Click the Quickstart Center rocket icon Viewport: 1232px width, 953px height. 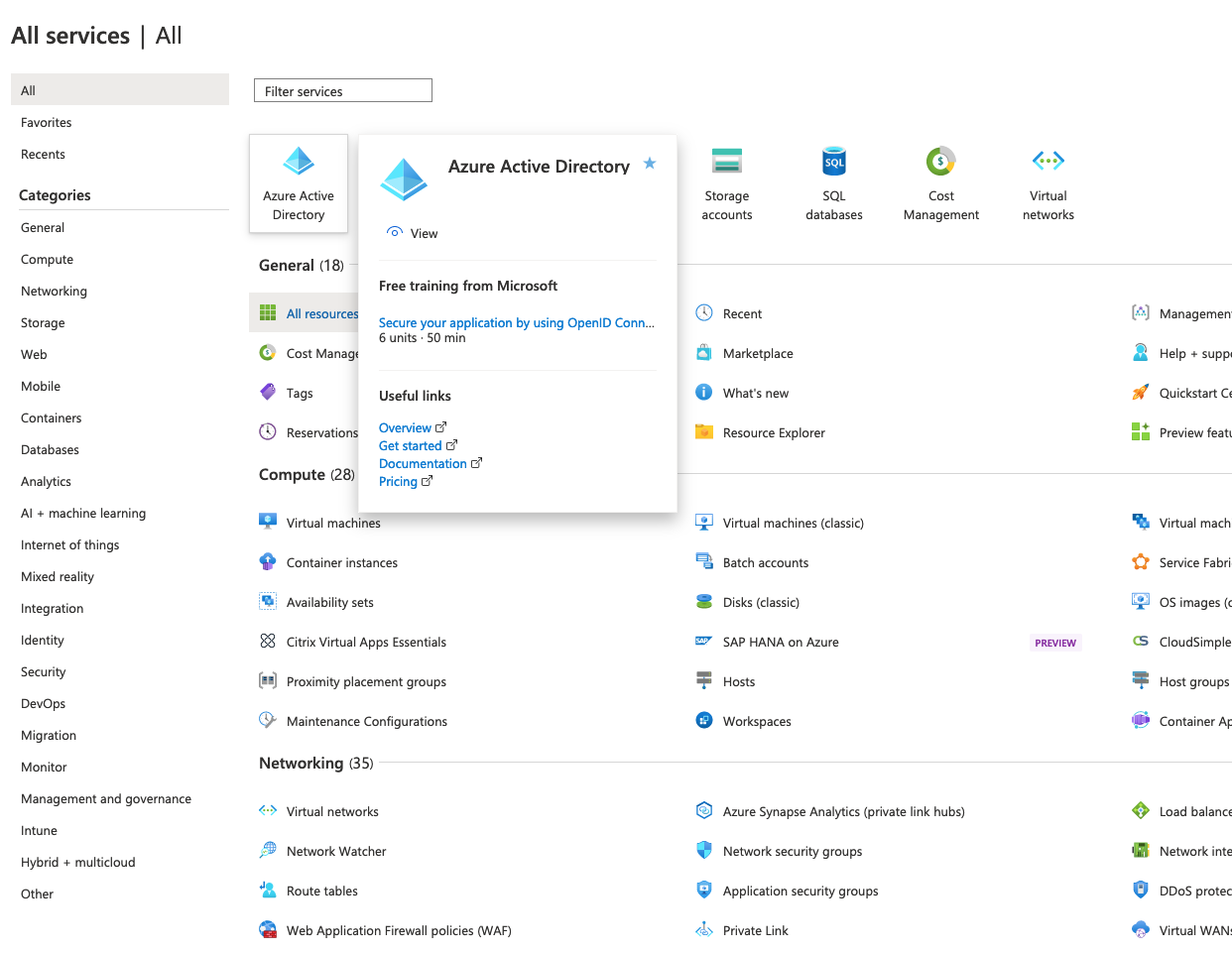point(1141,392)
